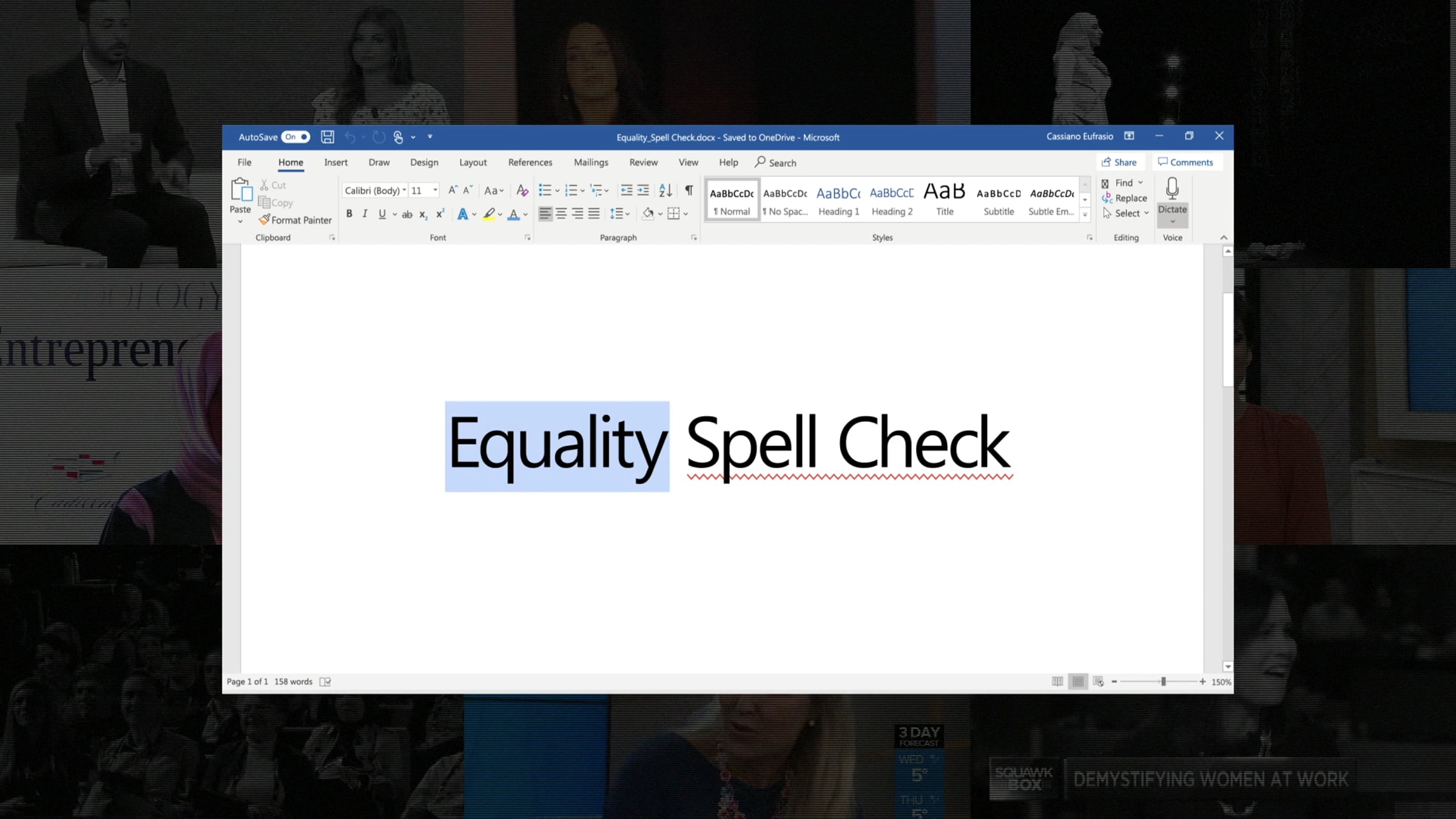Viewport: 1456px width, 819px height.
Task: Open the Calibri (Body) font dropdown
Action: (375, 190)
